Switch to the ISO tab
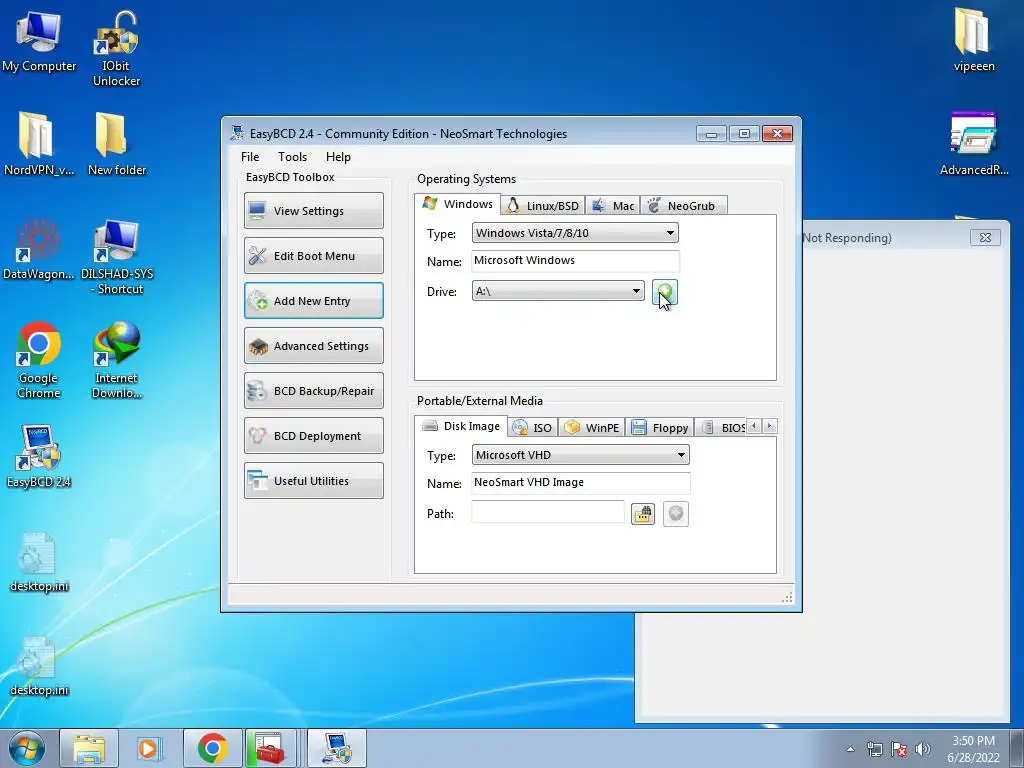The width and height of the screenshot is (1024, 768). click(532, 428)
